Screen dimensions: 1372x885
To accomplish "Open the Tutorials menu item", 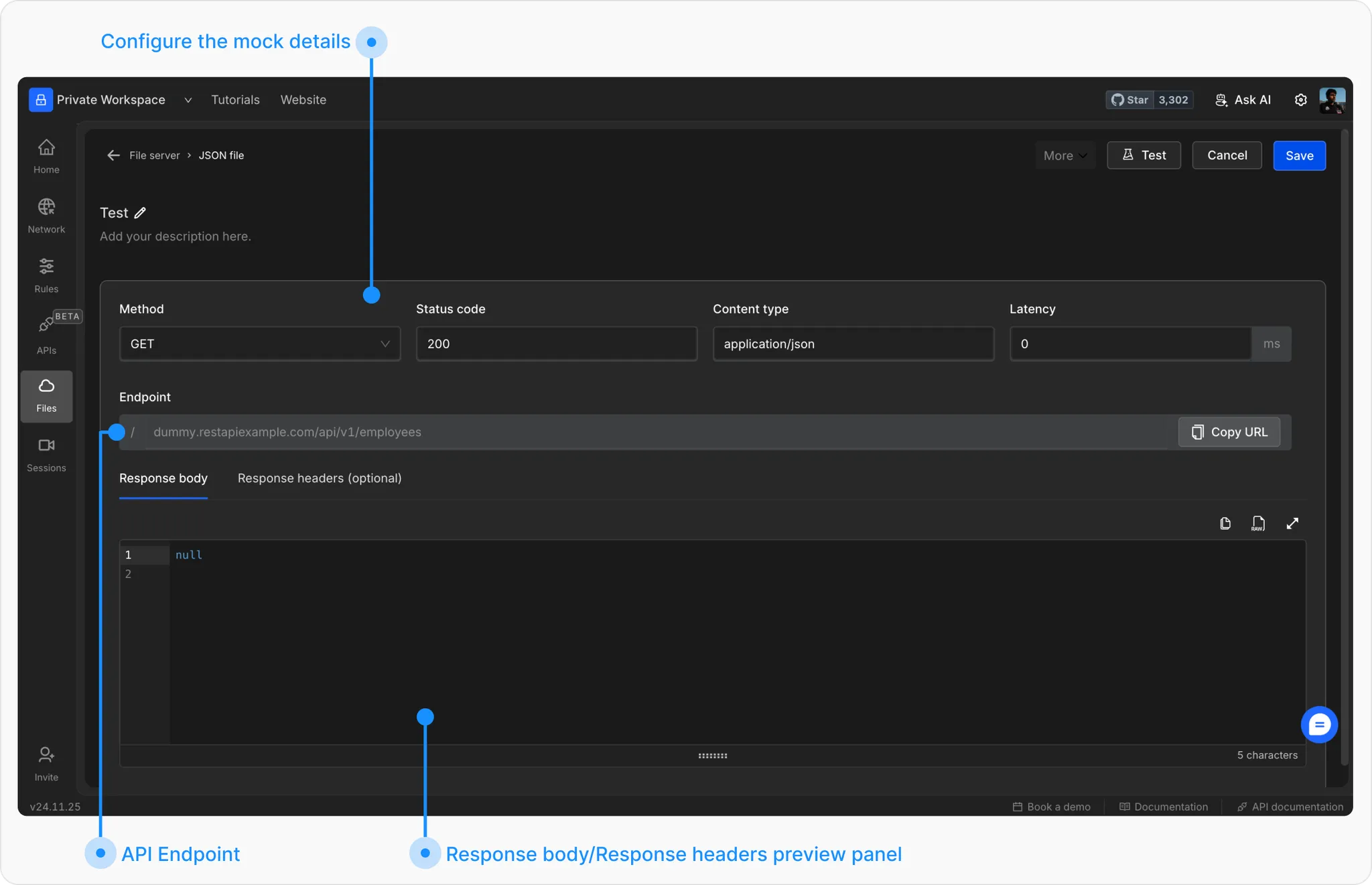I will 235,100.
